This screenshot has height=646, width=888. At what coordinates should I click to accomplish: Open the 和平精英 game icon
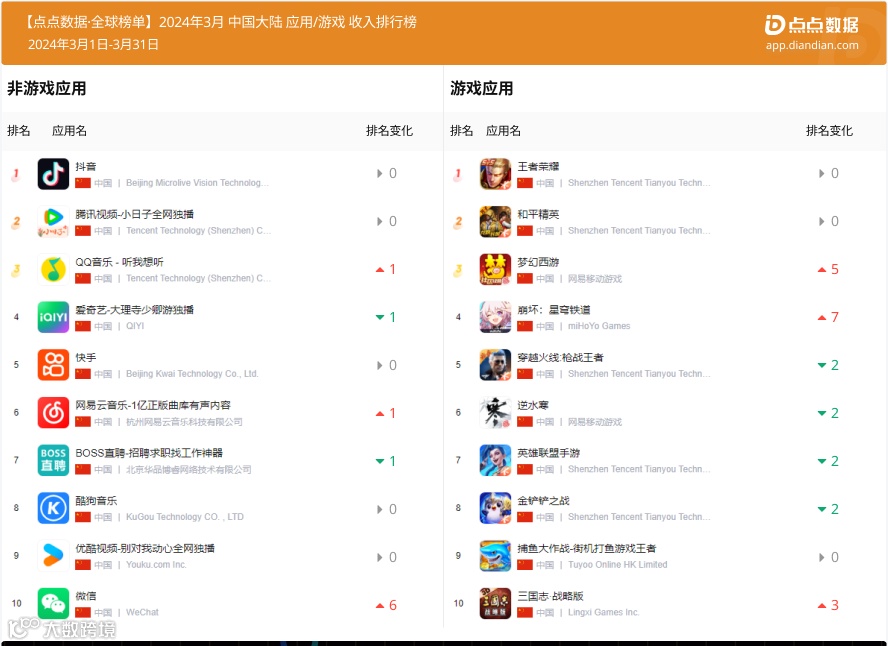pos(495,221)
